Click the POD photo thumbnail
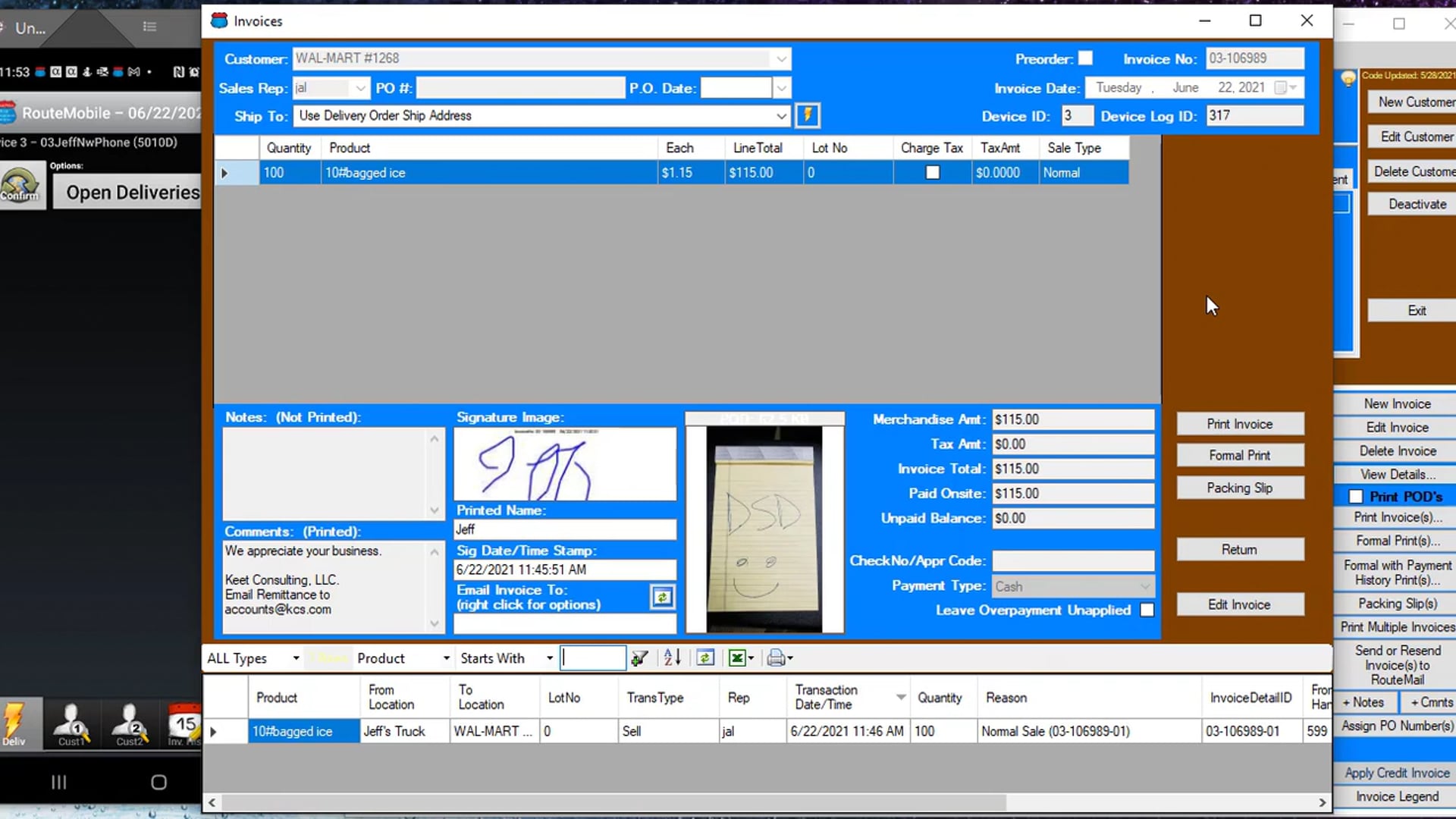Image resolution: width=1456 pixels, height=819 pixels. coord(764,529)
